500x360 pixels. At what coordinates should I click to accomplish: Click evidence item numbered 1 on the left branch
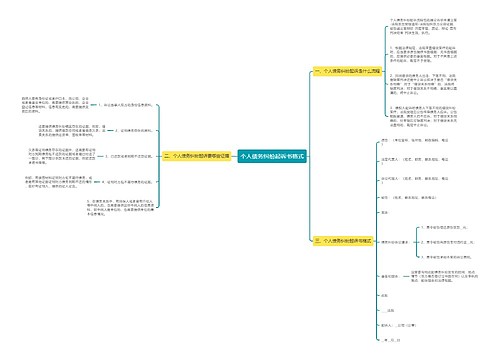coord(125,105)
